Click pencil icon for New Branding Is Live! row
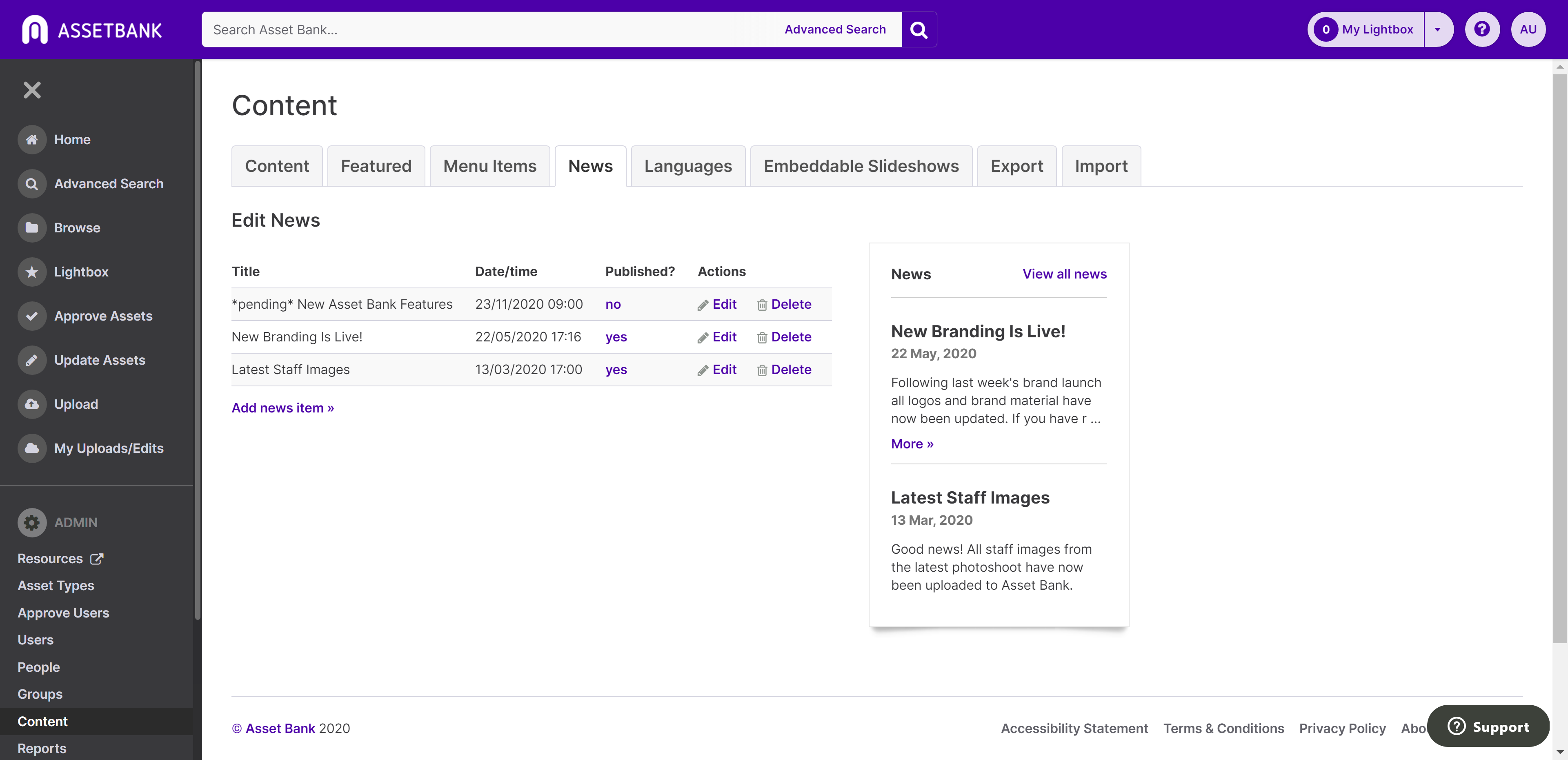Screen dimensions: 1568x760 (703, 338)
